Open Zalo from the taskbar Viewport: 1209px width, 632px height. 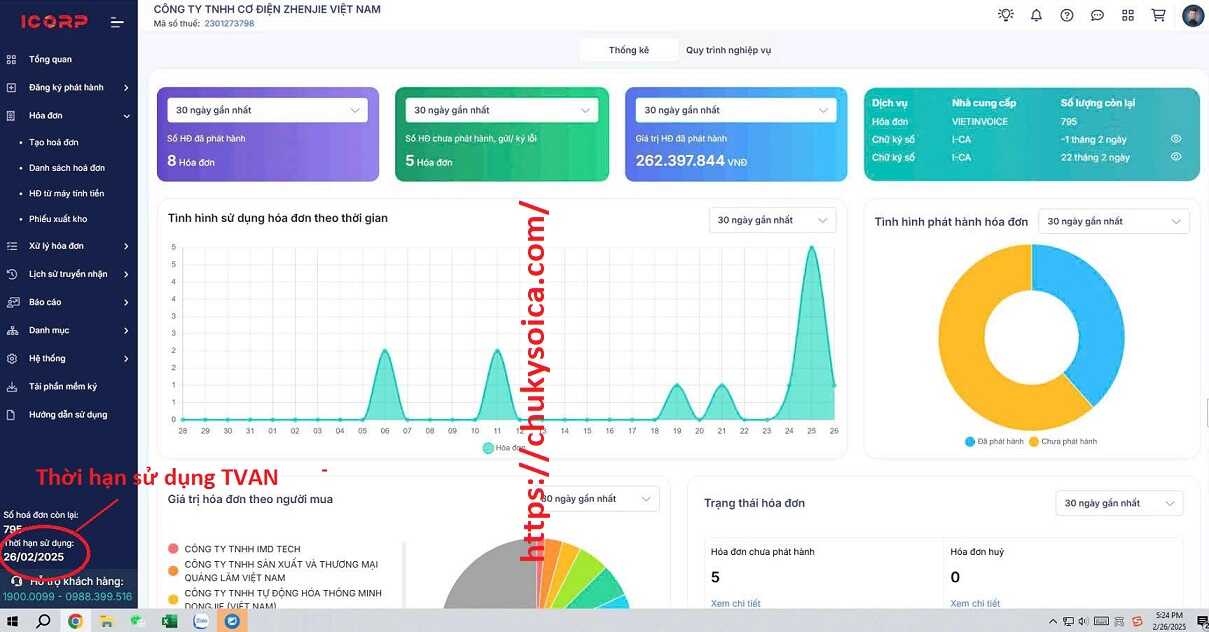pos(201,621)
